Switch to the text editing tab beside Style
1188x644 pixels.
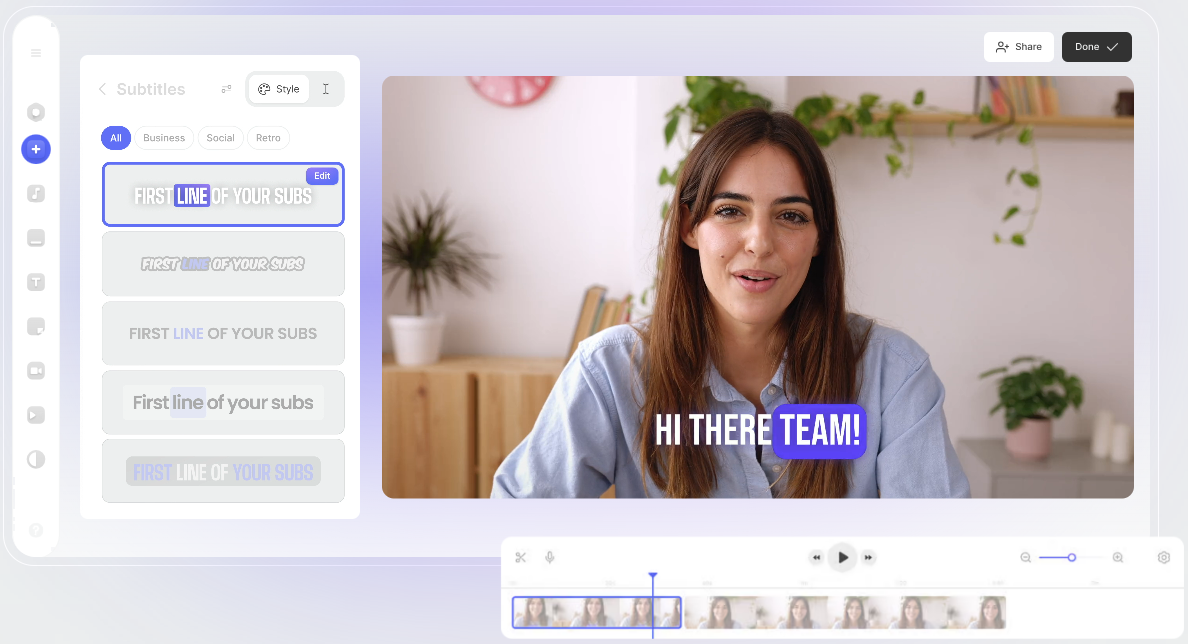point(325,89)
